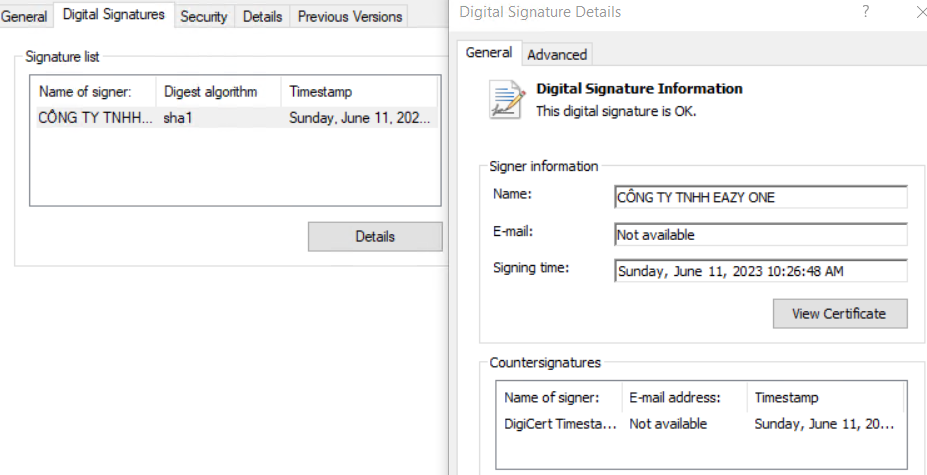
Task: Sort Countersignatures by Timestamp column
Action: pos(826,397)
